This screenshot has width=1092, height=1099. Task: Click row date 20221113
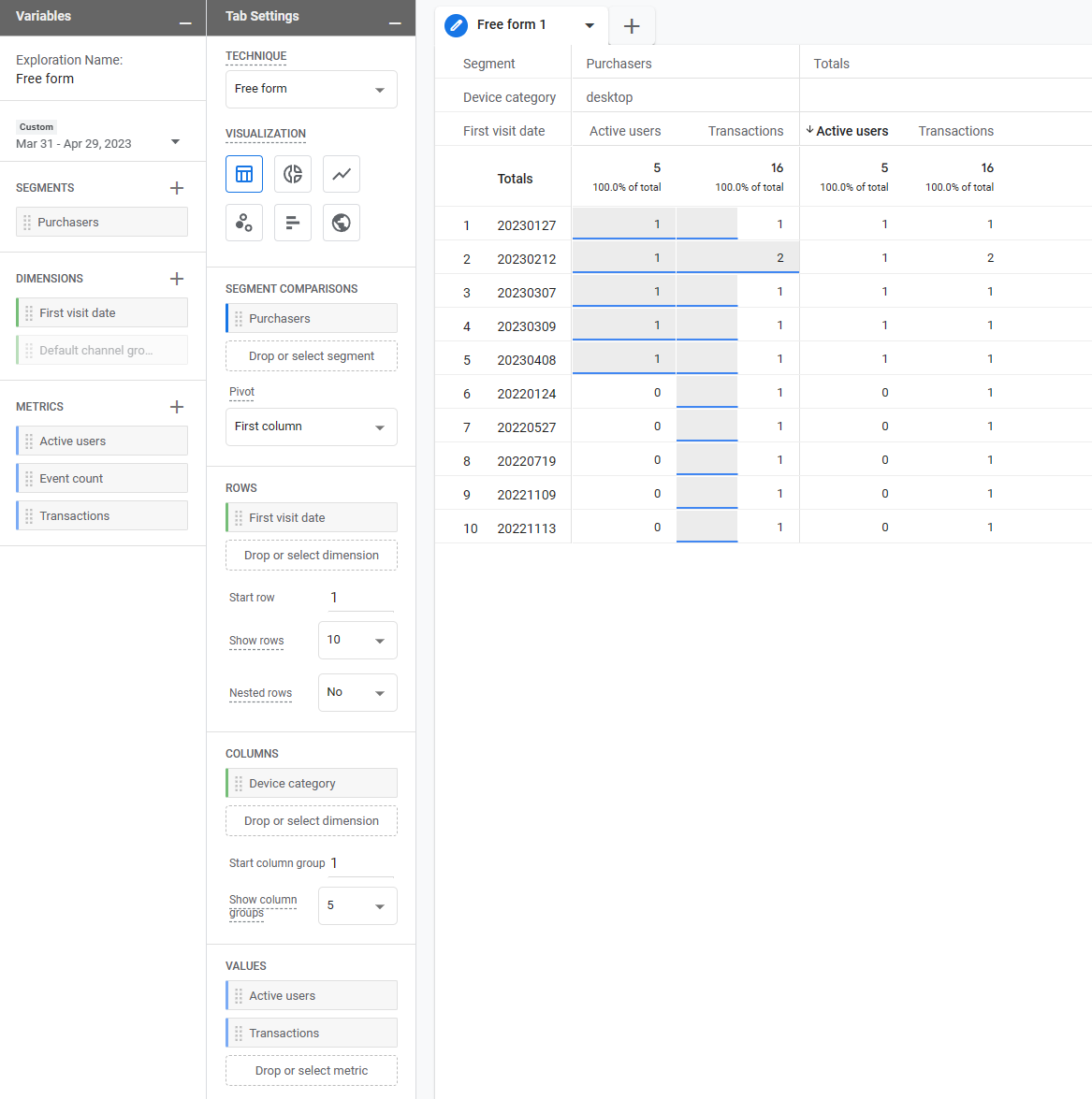click(x=526, y=528)
